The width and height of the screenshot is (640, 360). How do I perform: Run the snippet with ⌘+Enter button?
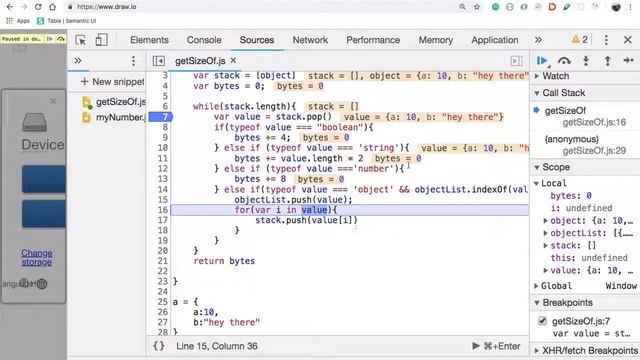(496, 346)
